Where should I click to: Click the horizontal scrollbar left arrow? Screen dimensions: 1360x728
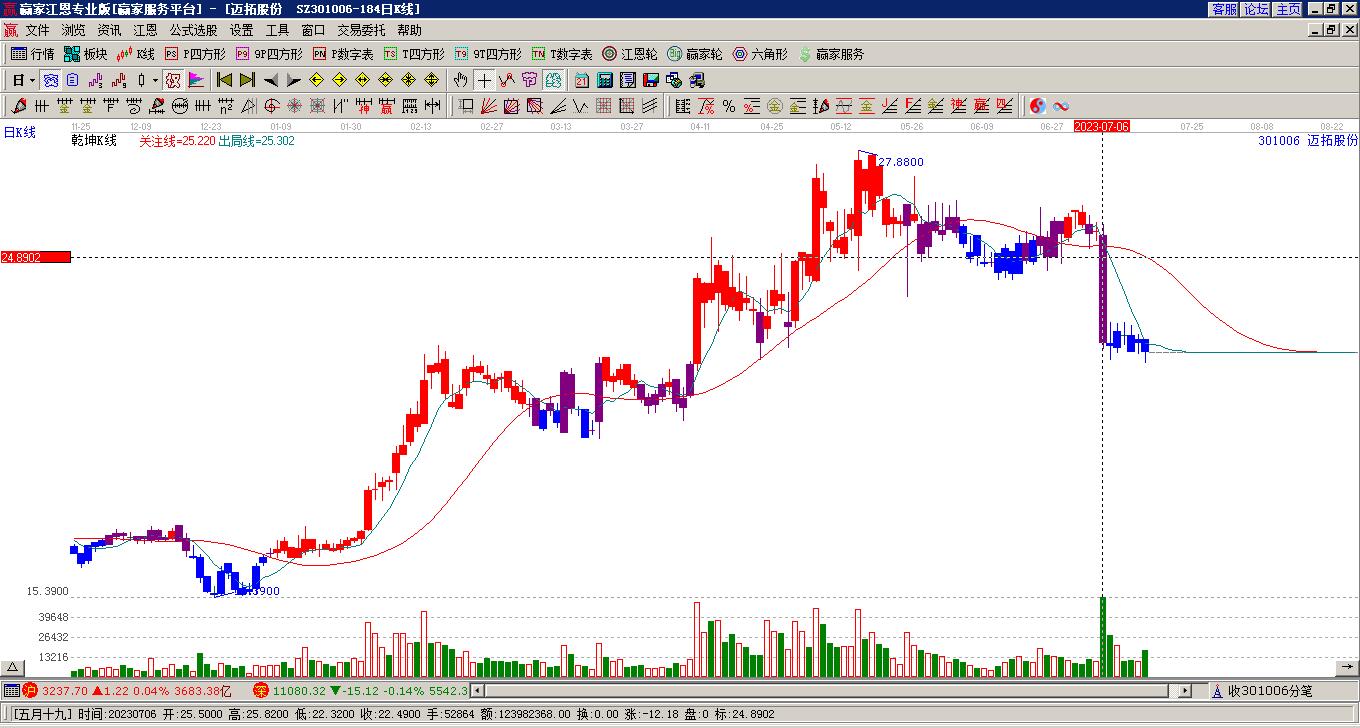pyautogui.click(x=477, y=691)
